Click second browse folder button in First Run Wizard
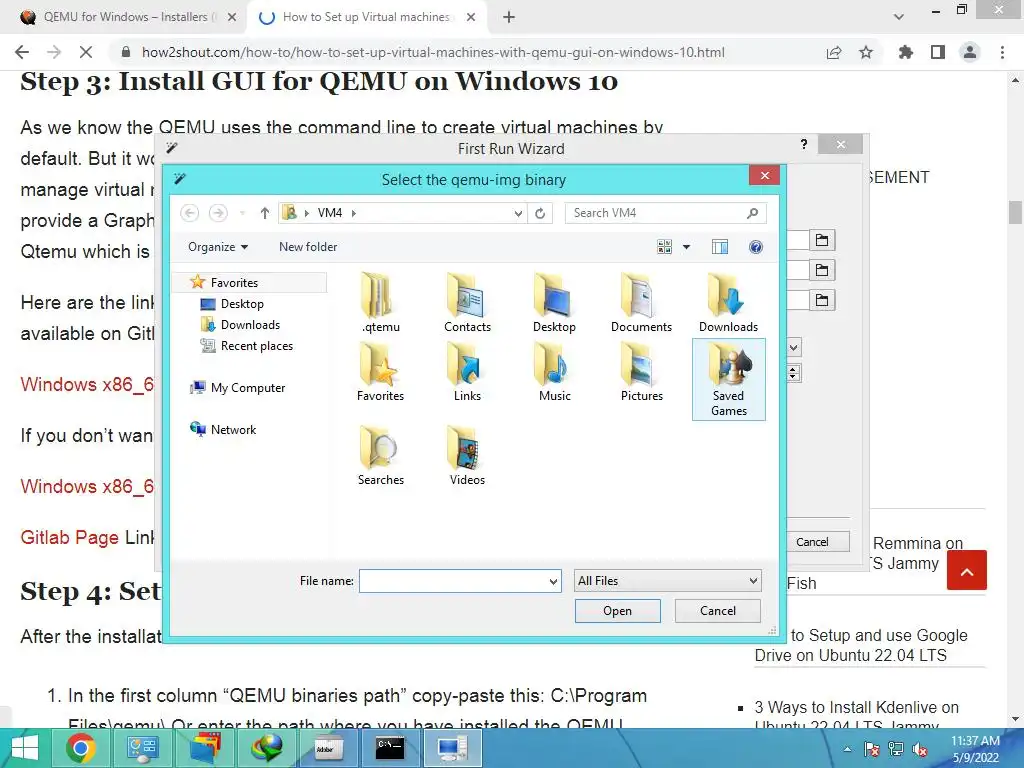The height and width of the screenshot is (768, 1024). [x=822, y=270]
